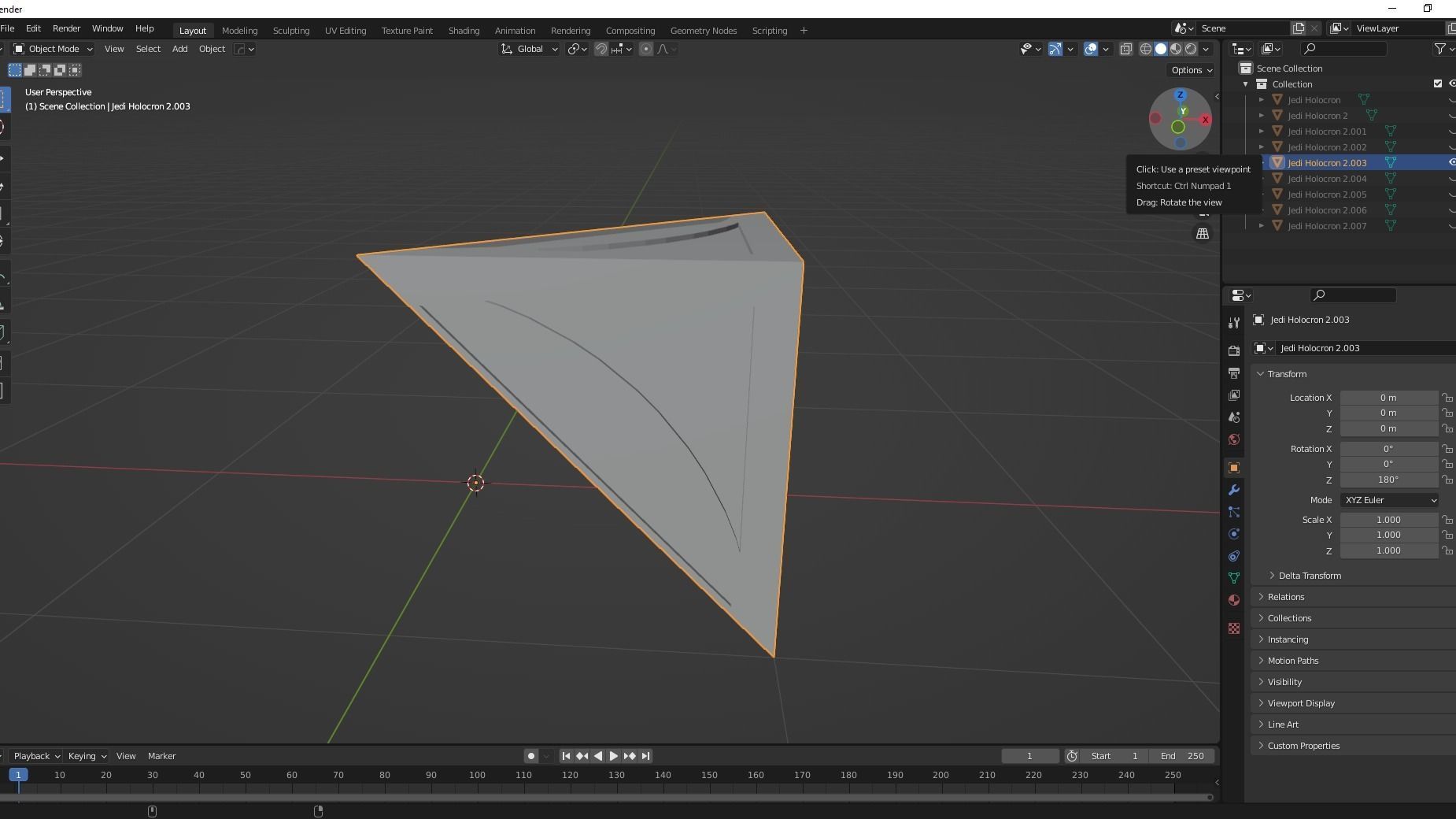
Task: Click the perspective/orthographic grid icon in viewport
Action: [1203, 234]
